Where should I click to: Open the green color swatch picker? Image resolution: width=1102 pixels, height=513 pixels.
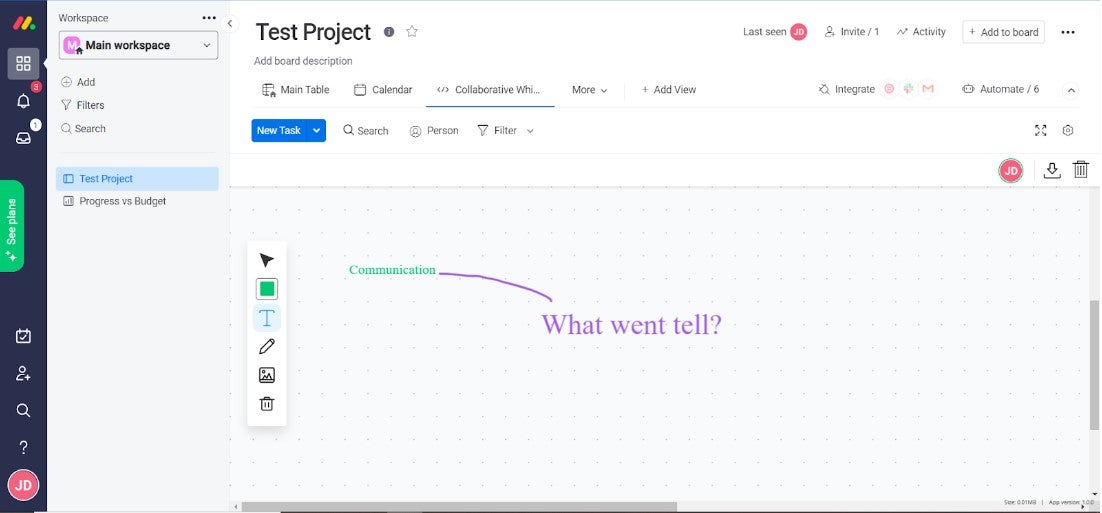pyautogui.click(x=267, y=289)
